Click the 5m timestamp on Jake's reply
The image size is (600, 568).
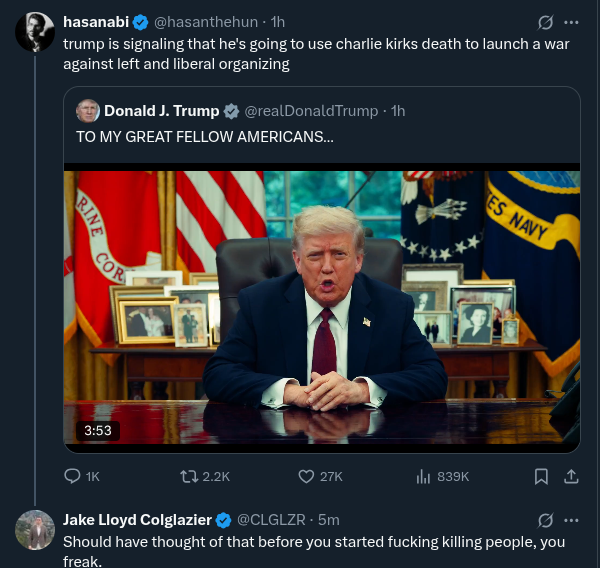click(x=329, y=520)
